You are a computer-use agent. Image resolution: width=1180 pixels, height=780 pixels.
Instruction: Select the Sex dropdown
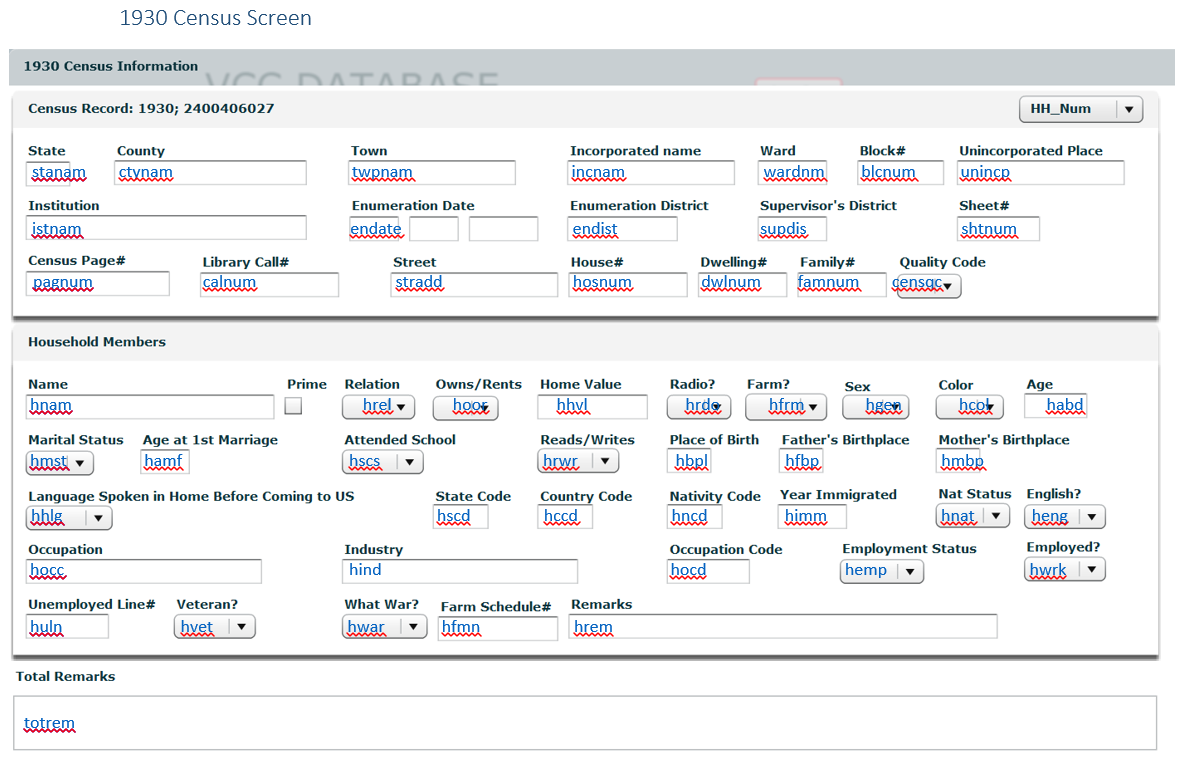pos(874,407)
